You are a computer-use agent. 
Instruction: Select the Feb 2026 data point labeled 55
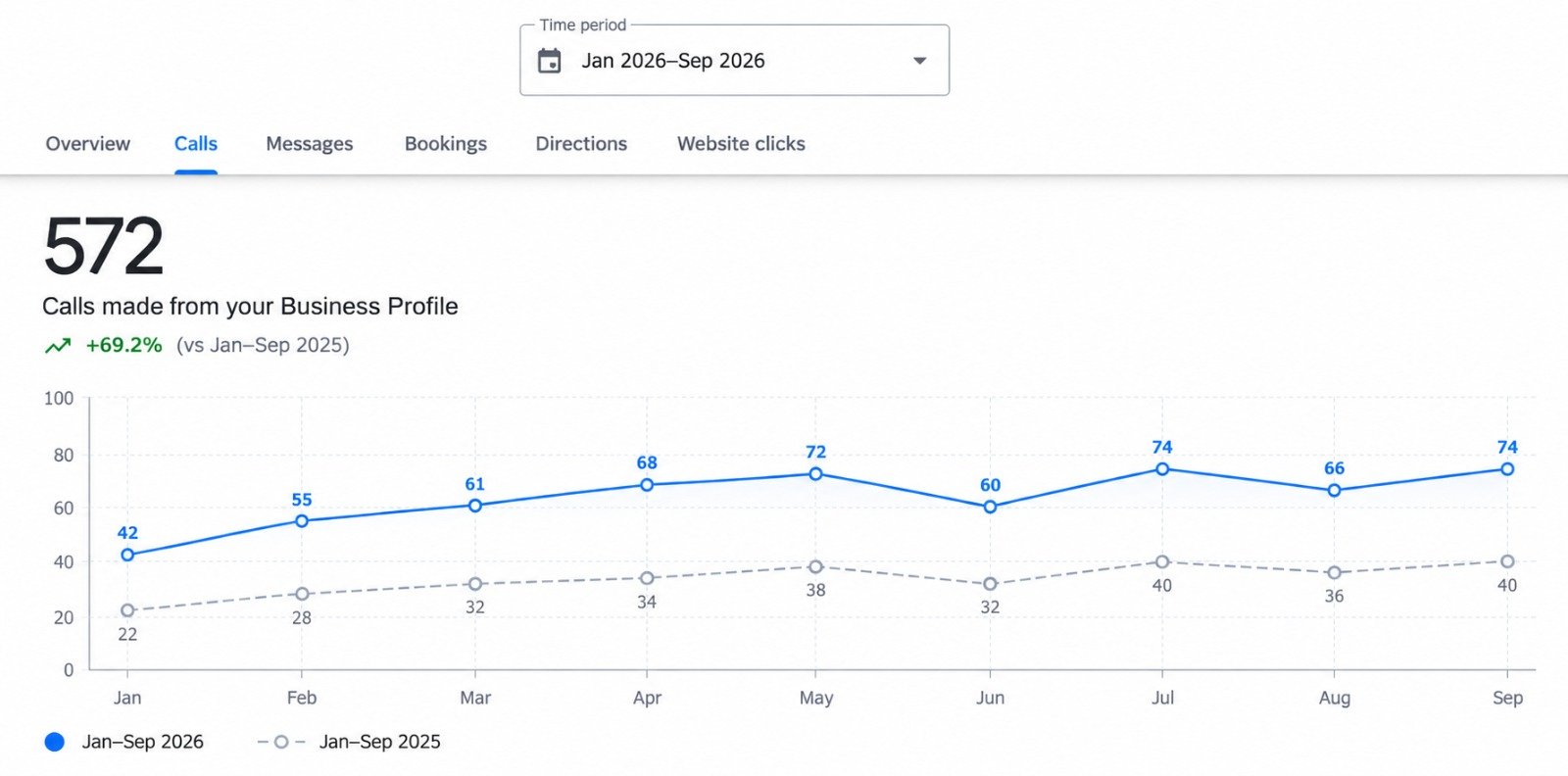302,521
